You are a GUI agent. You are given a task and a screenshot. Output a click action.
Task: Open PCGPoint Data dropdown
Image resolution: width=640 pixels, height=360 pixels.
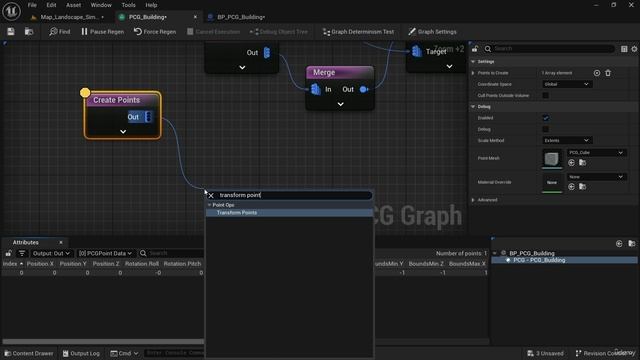[105, 253]
